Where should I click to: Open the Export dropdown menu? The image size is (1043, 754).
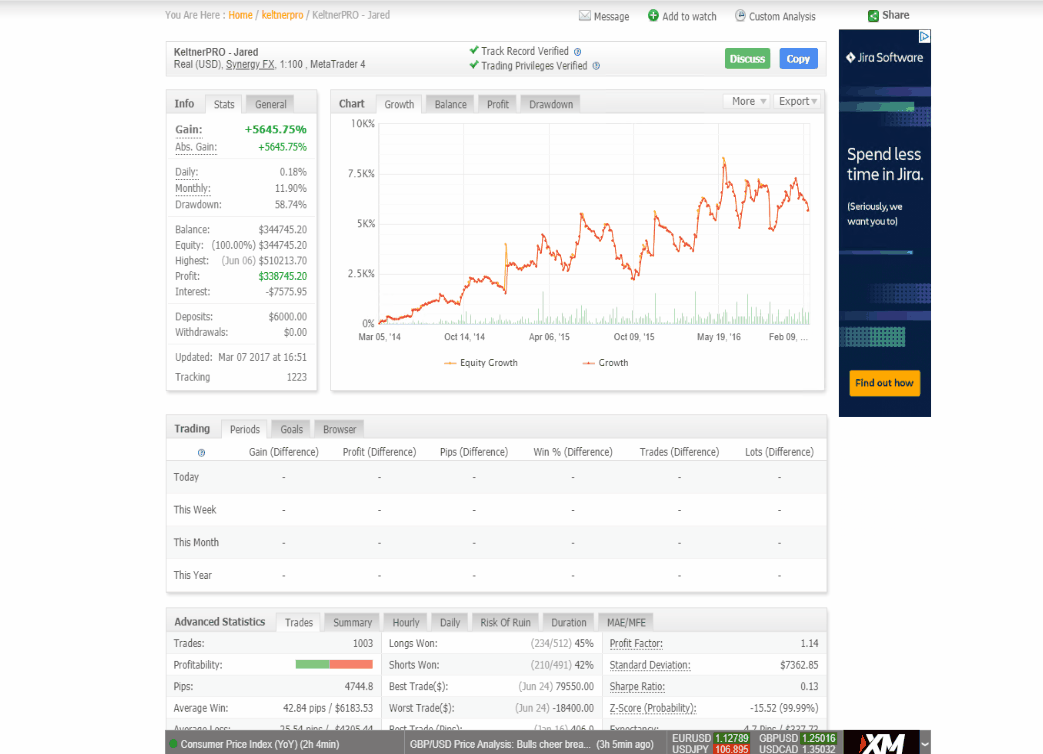798,101
